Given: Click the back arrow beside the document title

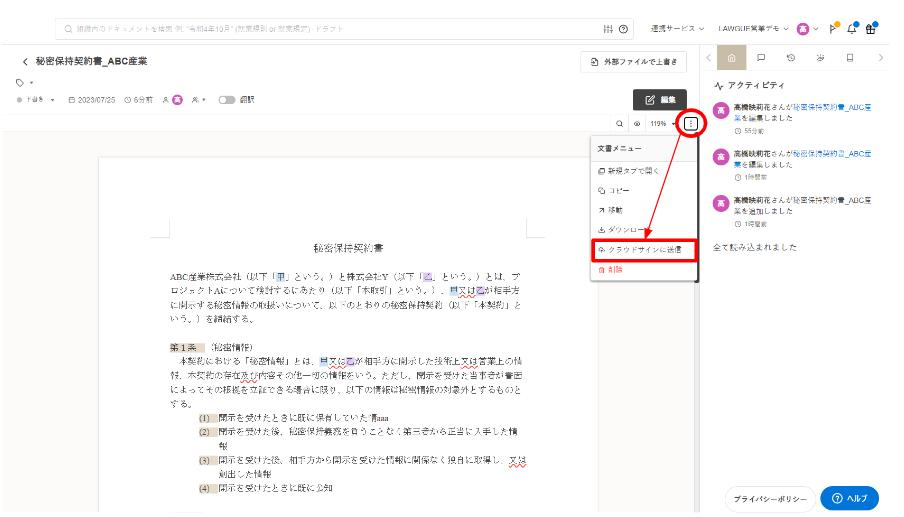Looking at the screenshot, I should (25, 62).
